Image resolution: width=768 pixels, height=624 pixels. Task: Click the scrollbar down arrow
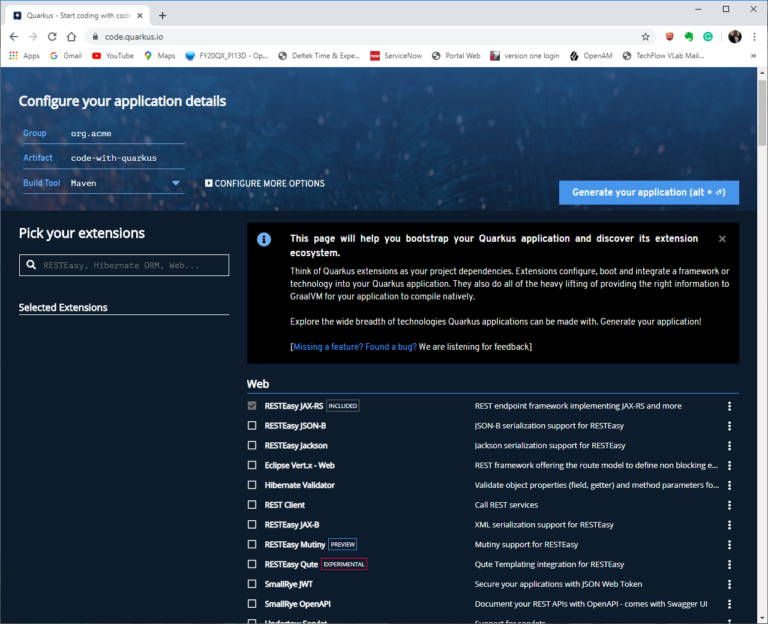762,619
